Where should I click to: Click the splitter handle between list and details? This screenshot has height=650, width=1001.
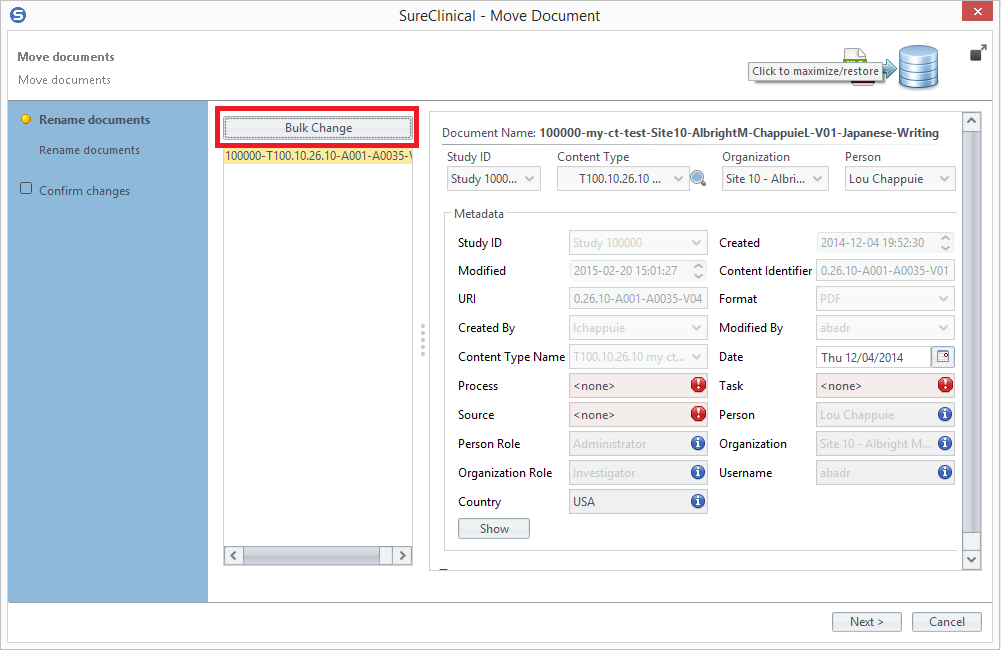point(422,340)
